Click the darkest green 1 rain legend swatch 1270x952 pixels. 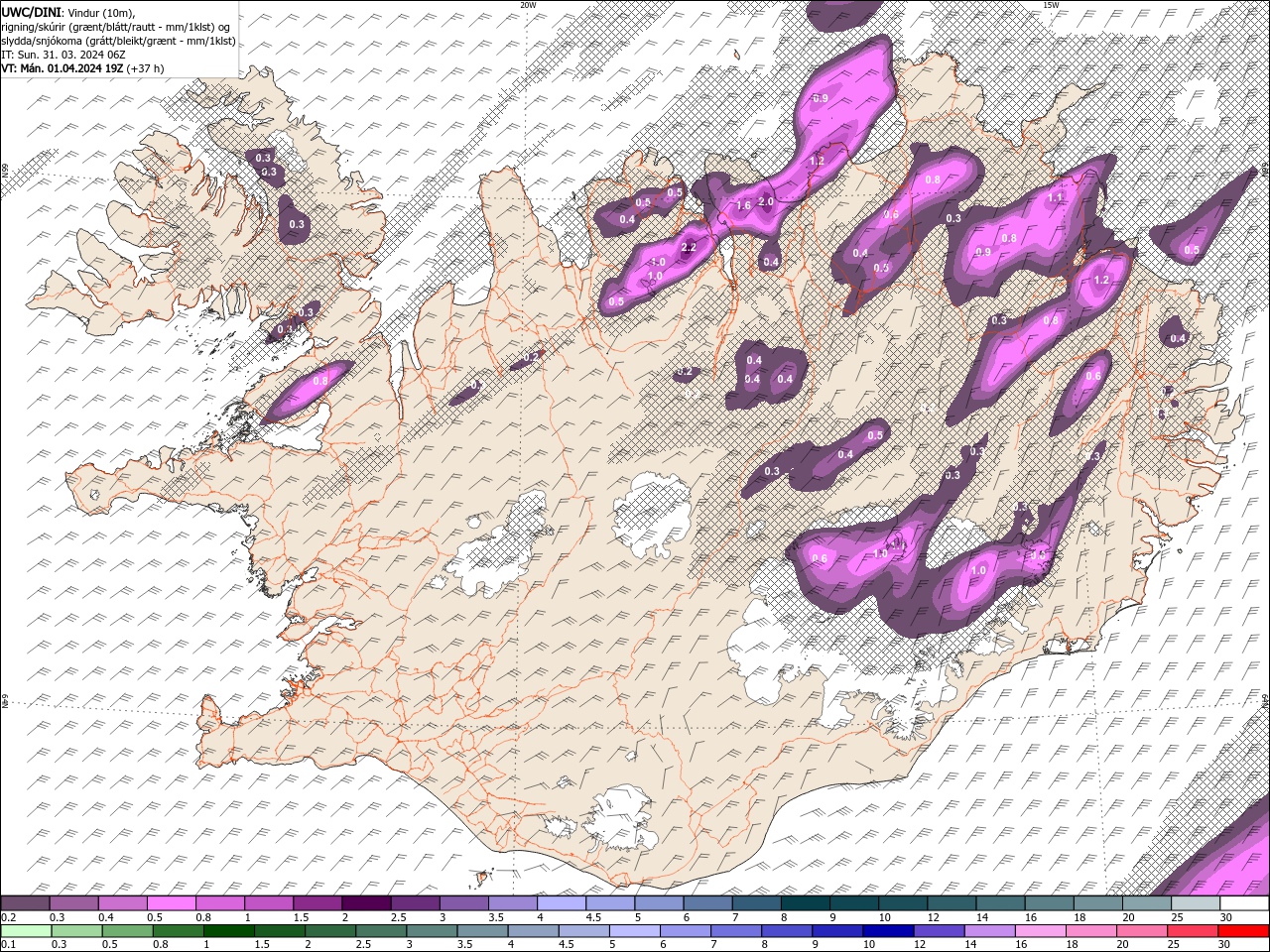tap(230, 930)
